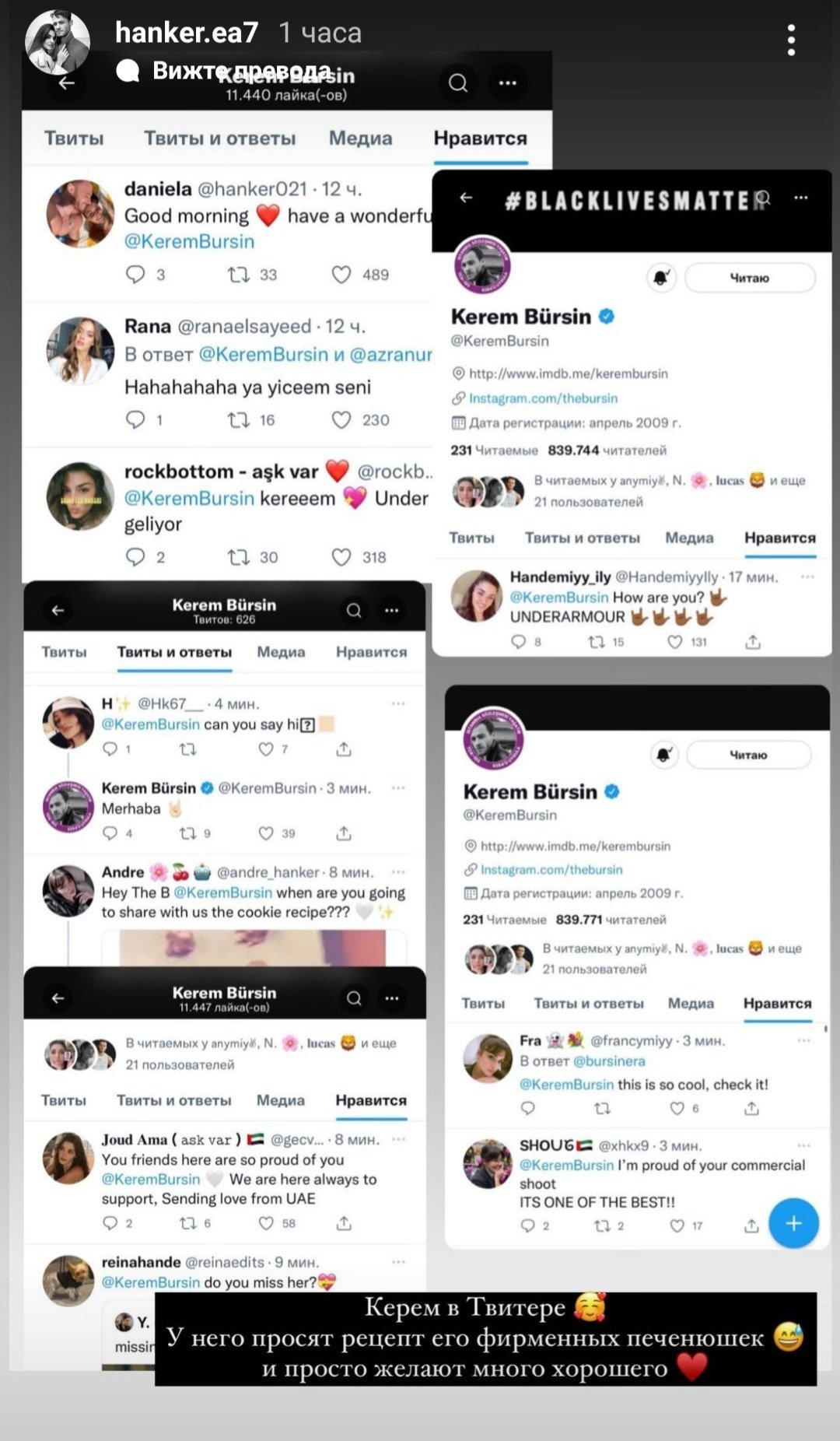840x1441 pixels.
Task: Toggle notification bell on lower Kerem Bürsin profile
Action: click(x=663, y=755)
